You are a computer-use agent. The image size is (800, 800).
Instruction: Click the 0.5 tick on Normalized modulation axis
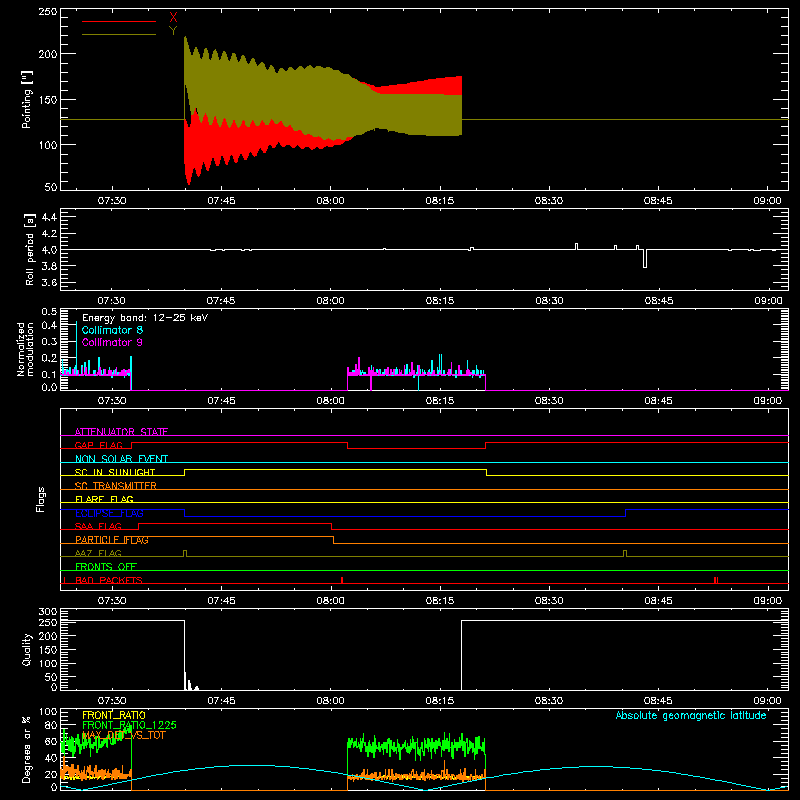[x=49, y=311]
